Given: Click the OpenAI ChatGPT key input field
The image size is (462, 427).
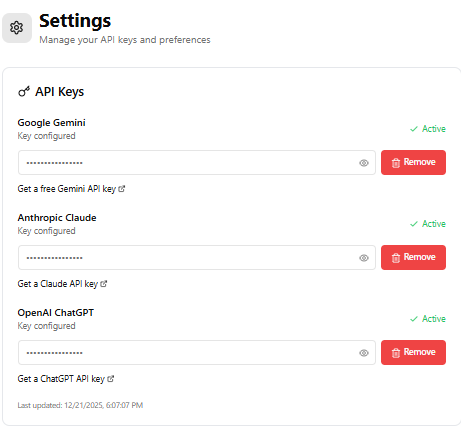Looking at the screenshot, I should tap(197, 352).
